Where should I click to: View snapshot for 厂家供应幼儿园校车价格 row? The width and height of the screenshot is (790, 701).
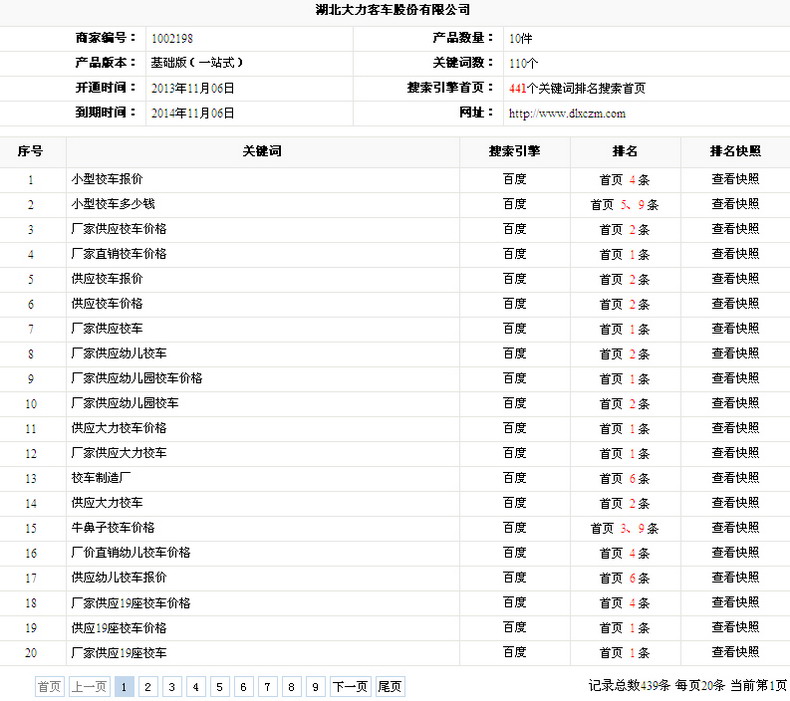pyautogui.click(x=735, y=378)
